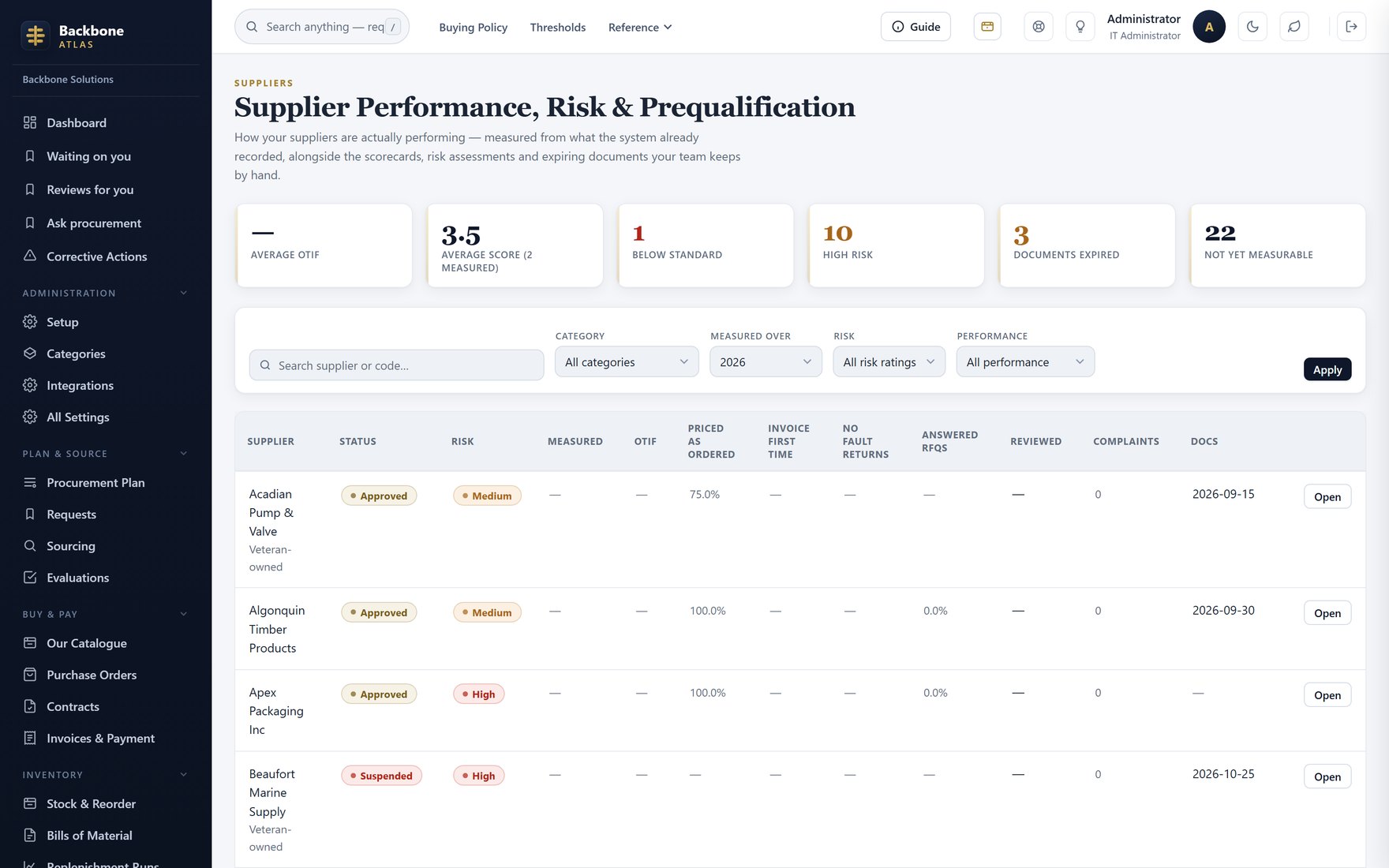Open the Thresholds menu item
1389x868 pixels.
pyautogui.click(x=558, y=27)
